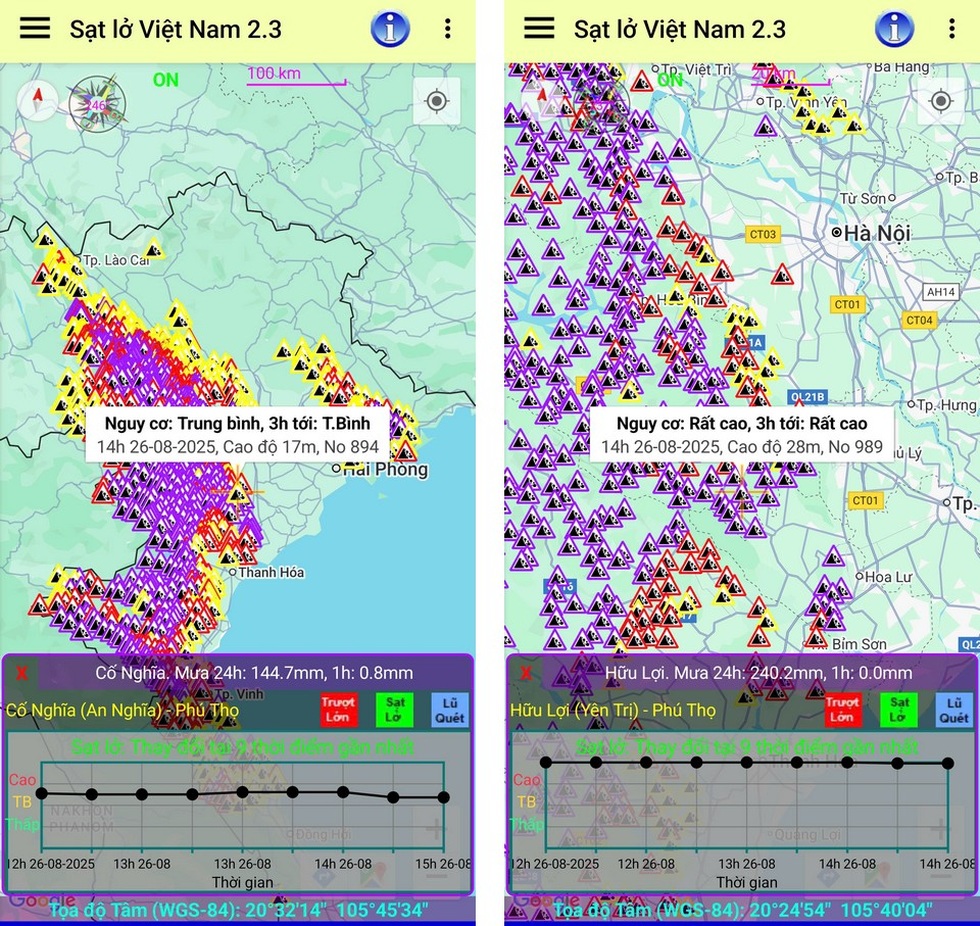Screen dimensions: 980x926
Task: Open hamburger menu in left screen
Action: click(35, 28)
